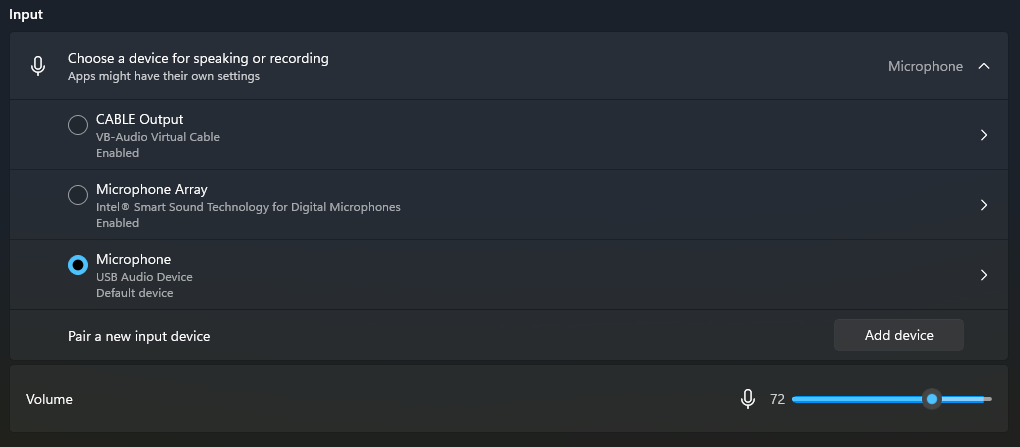1020x447 pixels.
Task: Select the CABLE Output radio button
Action: click(x=77, y=125)
